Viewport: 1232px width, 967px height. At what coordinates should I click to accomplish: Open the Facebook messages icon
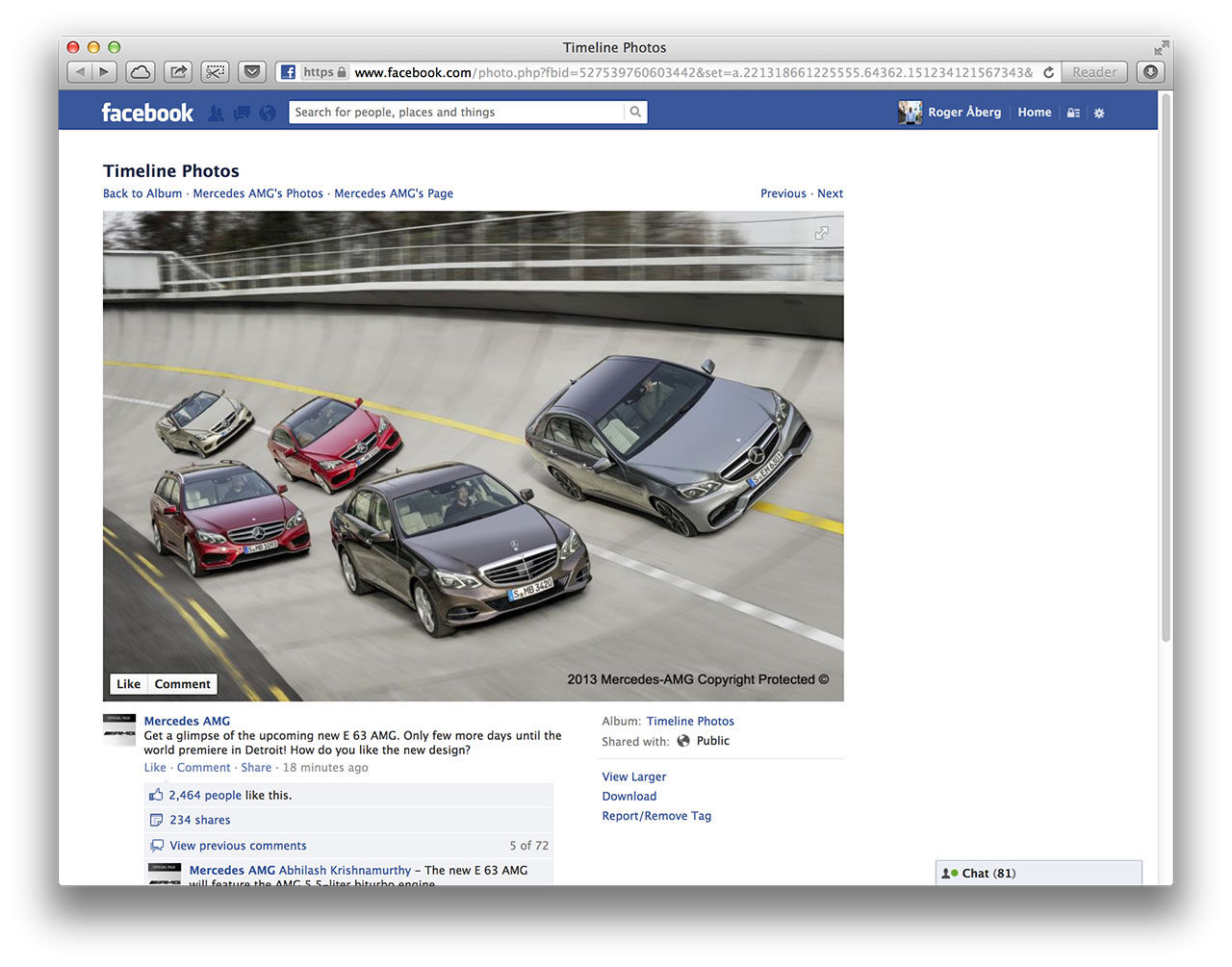click(242, 114)
